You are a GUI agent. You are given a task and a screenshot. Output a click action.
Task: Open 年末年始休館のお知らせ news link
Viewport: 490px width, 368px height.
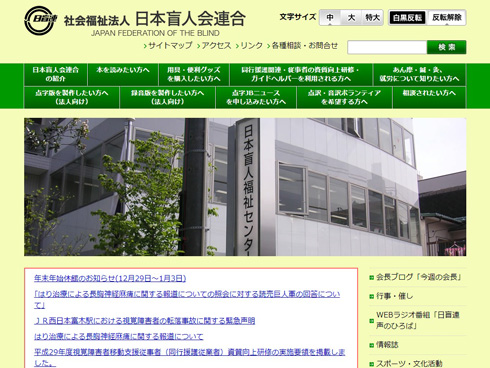[110, 278]
